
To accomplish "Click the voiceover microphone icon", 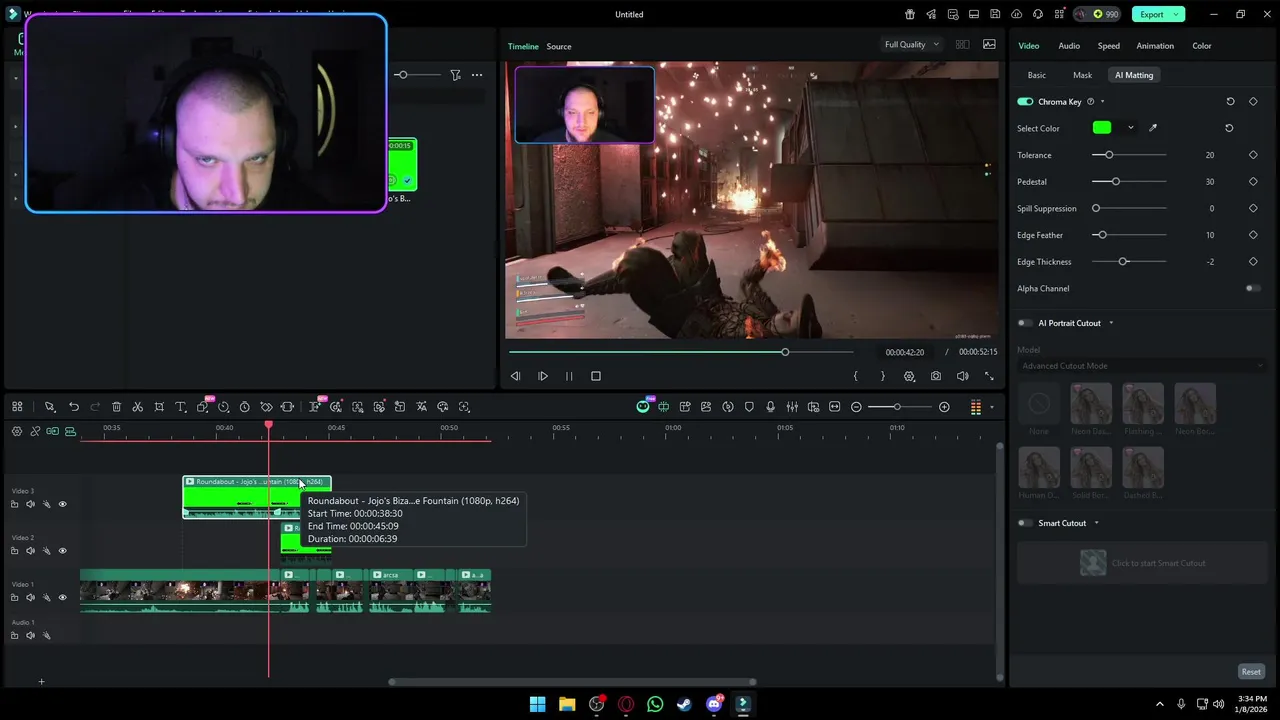I will [771, 407].
